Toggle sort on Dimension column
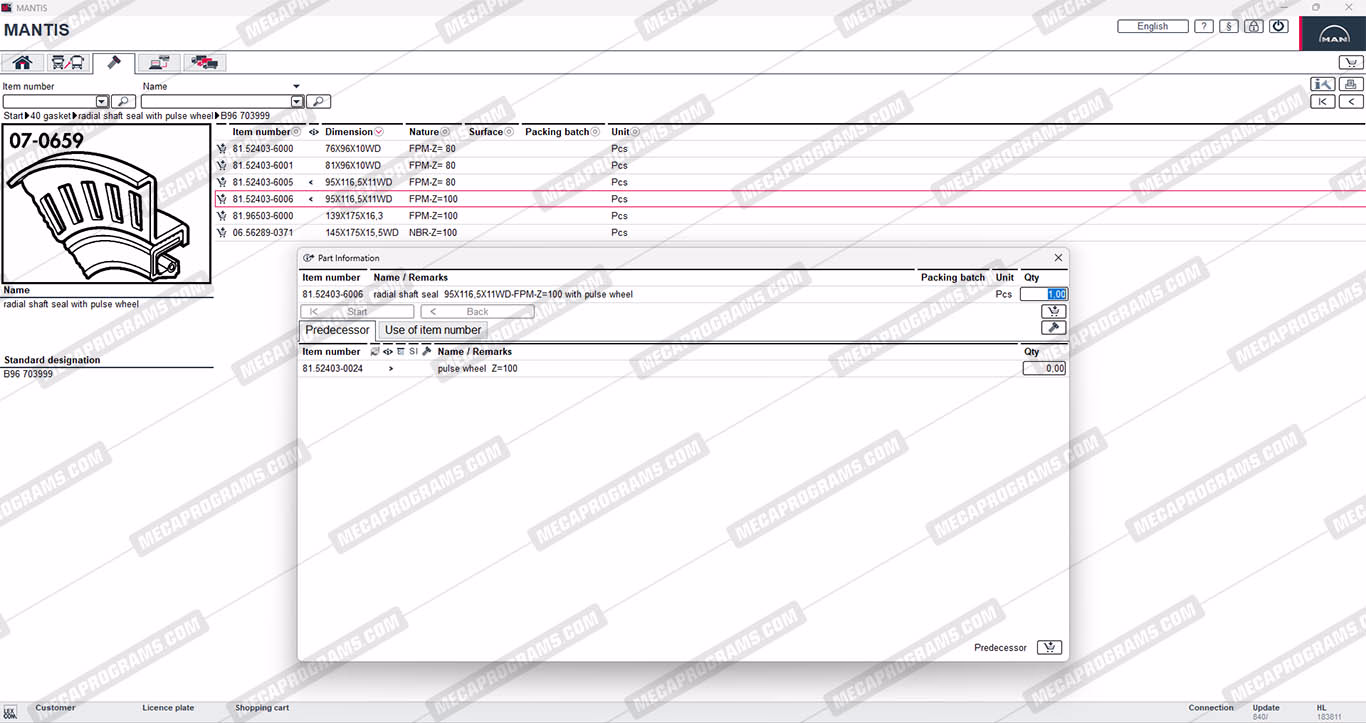Image resolution: width=1366 pixels, height=723 pixels. coord(378,132)
